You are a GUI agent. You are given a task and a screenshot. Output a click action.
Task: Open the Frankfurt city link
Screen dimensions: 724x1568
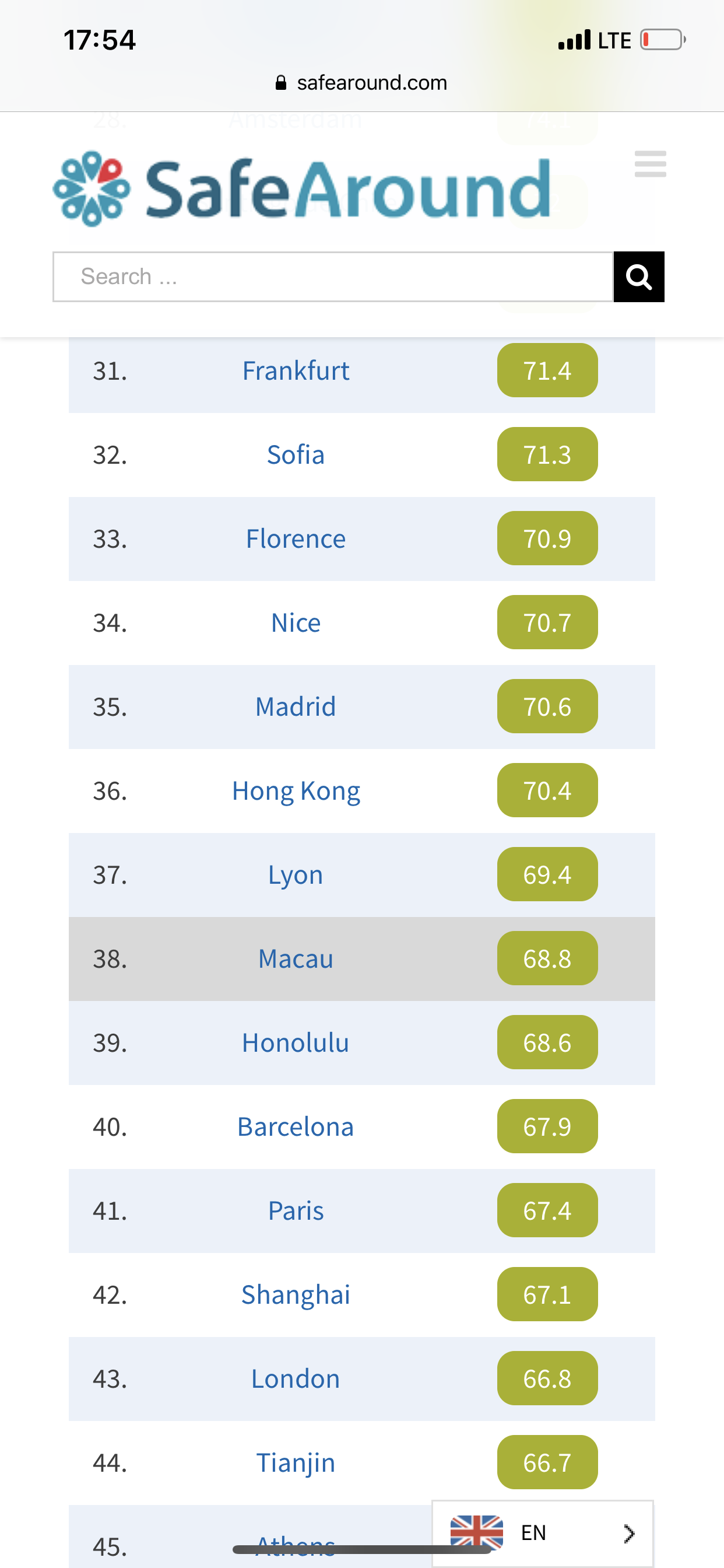[x=296, y=370]
